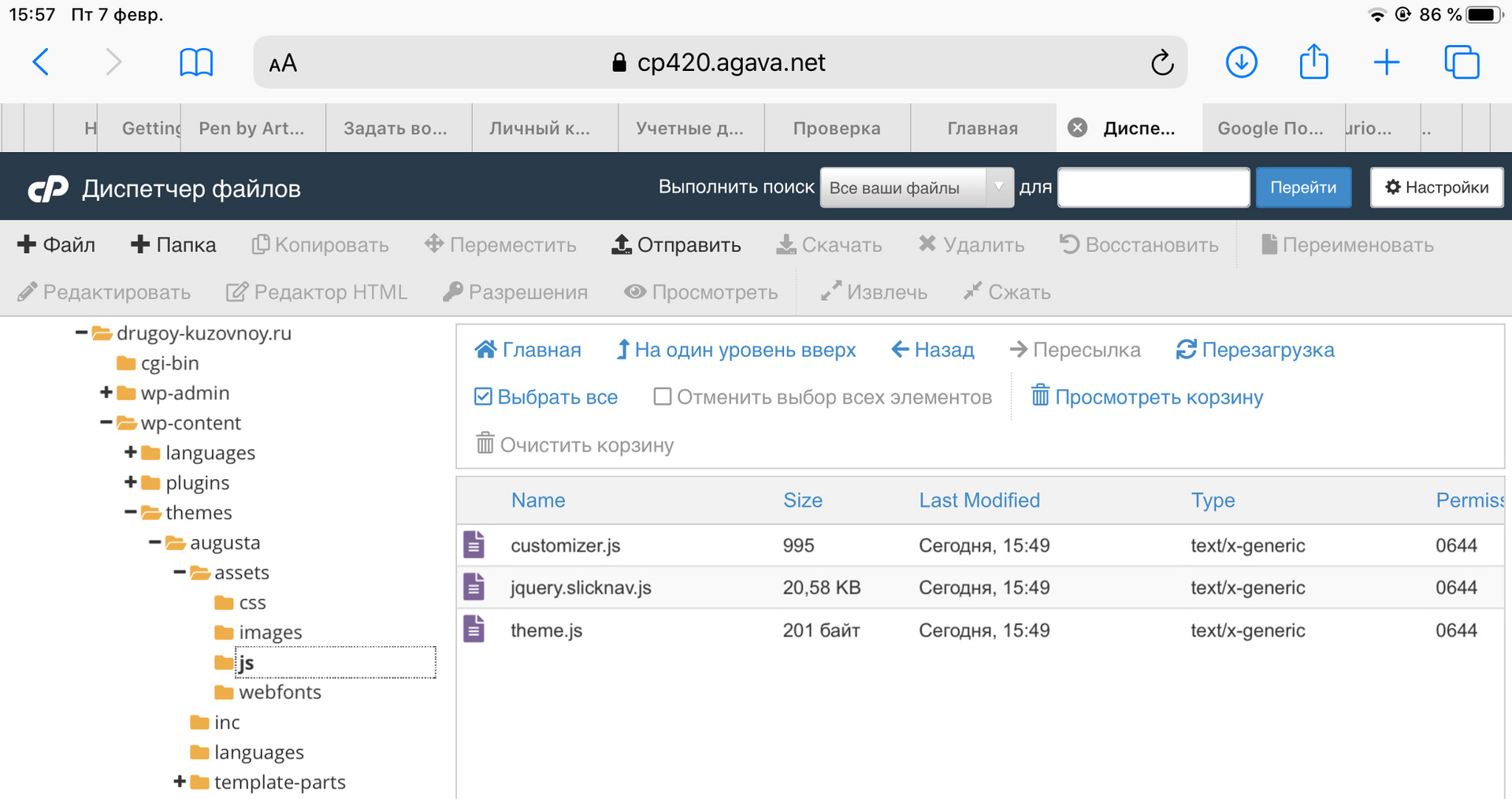Sort files by Last Modified column

(x=979, y=500)
